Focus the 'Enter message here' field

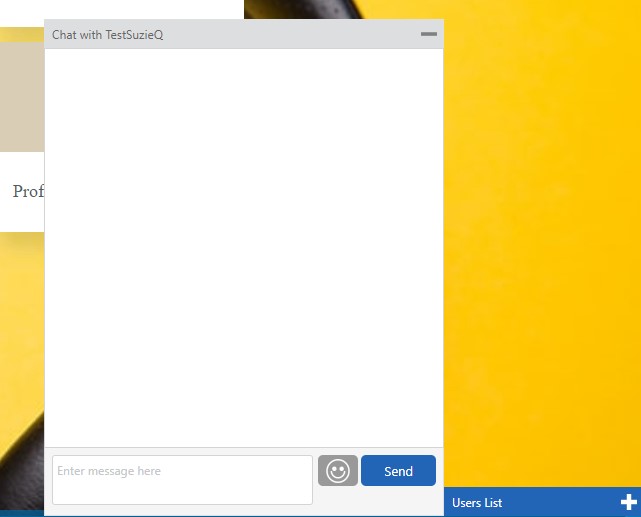coord(182,480)
